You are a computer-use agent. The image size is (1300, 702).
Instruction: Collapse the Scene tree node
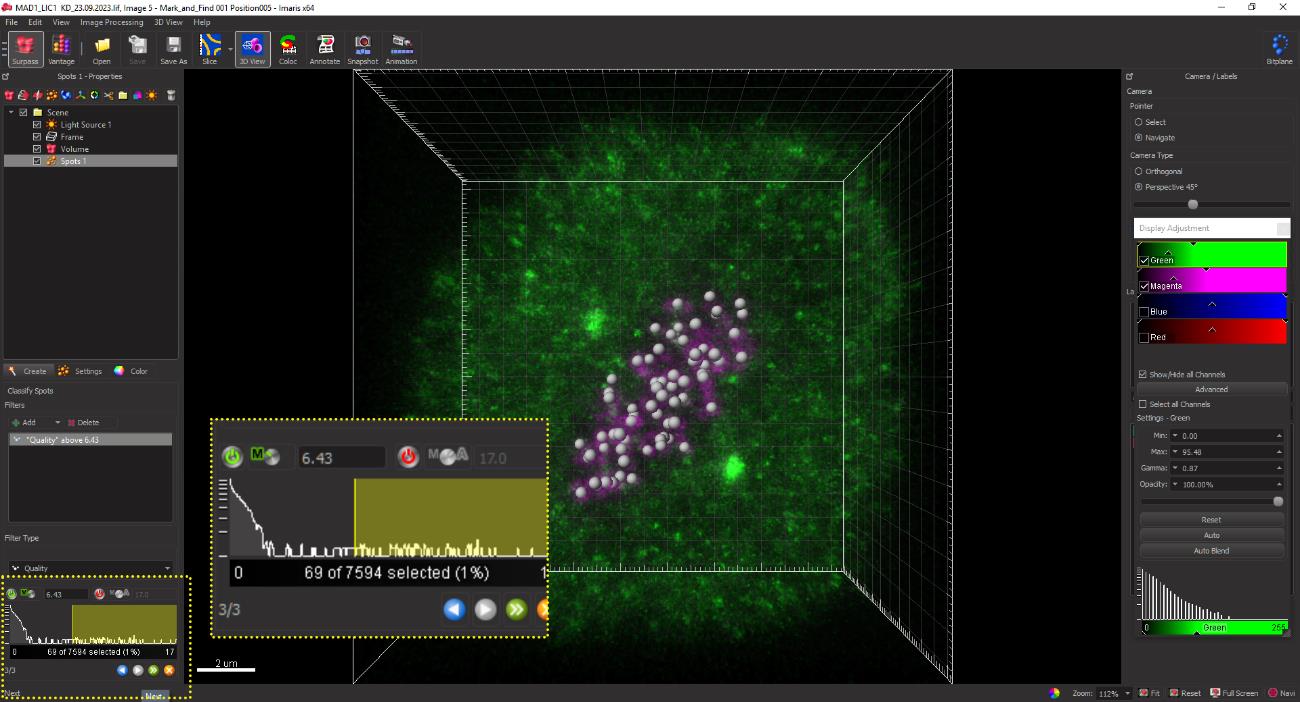point(11,113)
